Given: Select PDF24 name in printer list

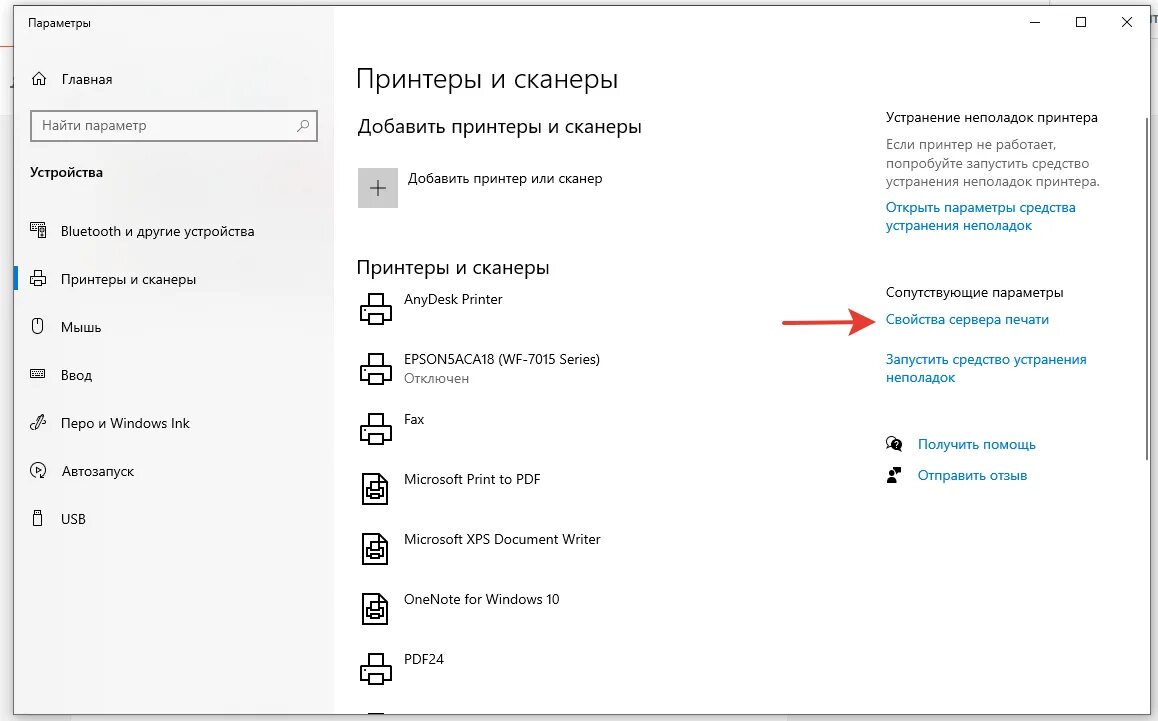Looking at the screenshot, I should (424, 659).
